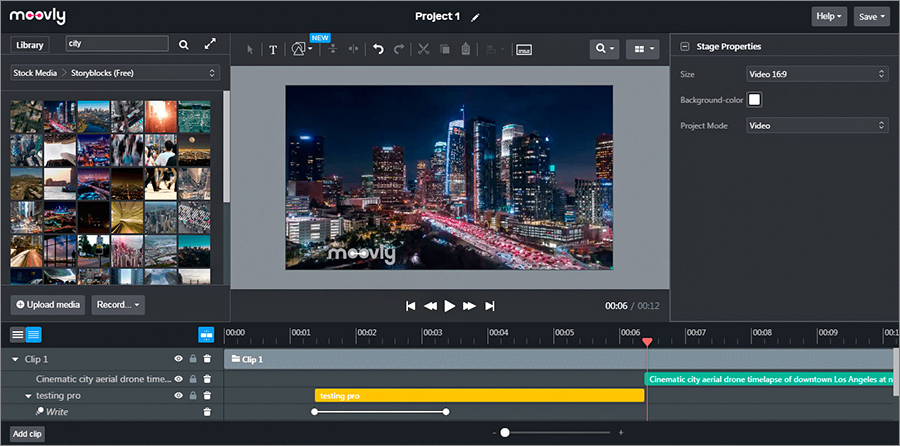Open the zoom magnifier dropdown

click(x=604, y=49)
